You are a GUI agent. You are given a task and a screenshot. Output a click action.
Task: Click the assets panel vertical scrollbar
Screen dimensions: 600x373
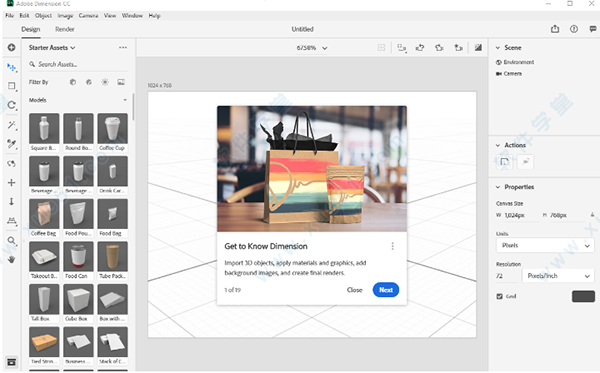coord(133,107)
